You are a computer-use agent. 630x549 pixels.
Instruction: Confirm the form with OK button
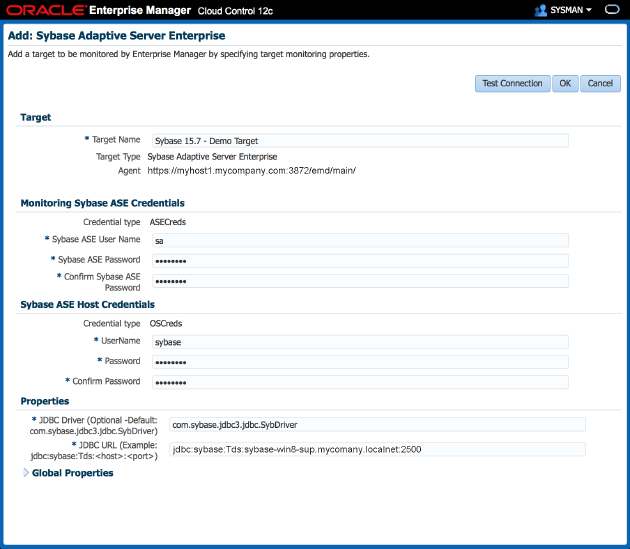(x=565, y=84)
